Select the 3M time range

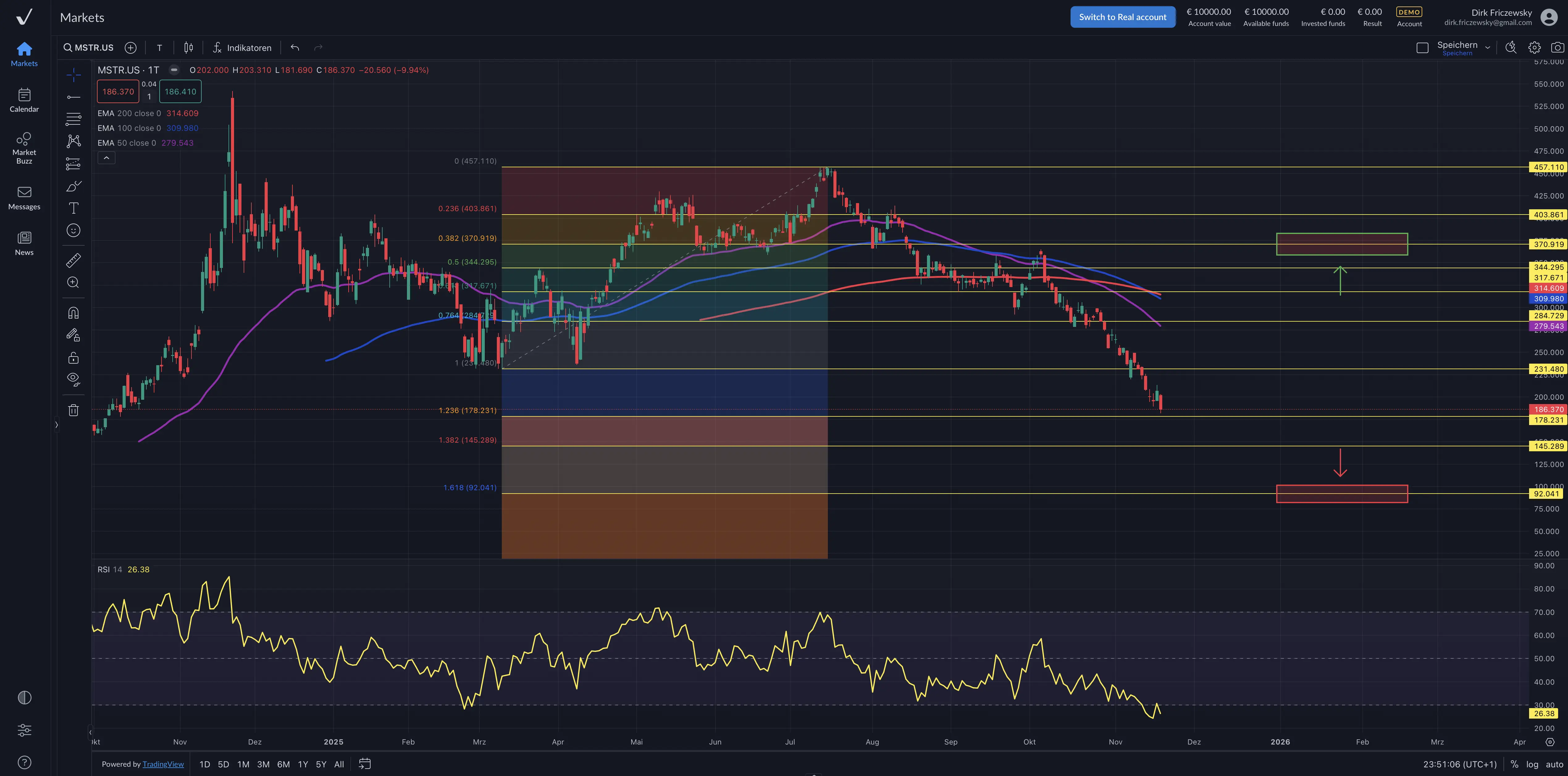pyautogui.click(x=263, y=765)
